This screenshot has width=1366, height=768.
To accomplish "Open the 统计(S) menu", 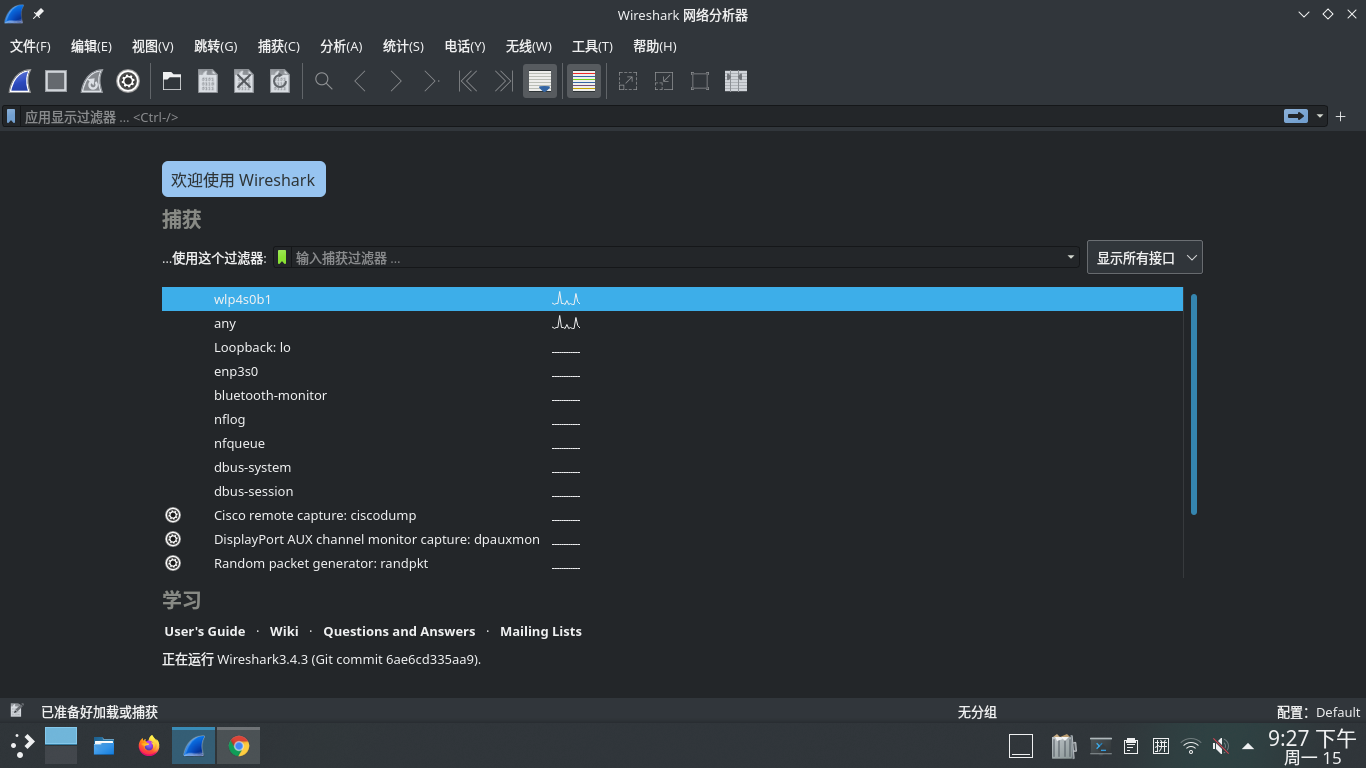I will pyautogui.click(x=403, y=46).
